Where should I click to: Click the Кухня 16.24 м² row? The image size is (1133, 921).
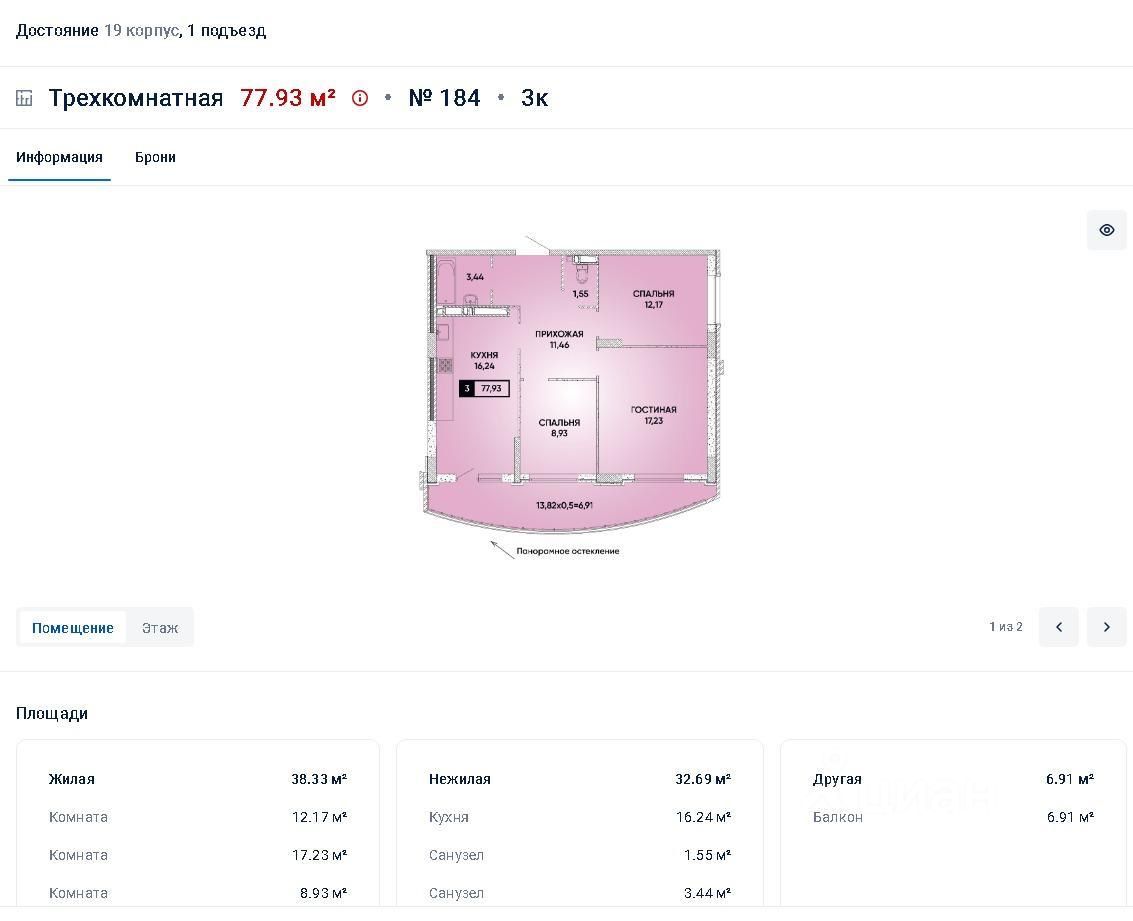(579, 817)
